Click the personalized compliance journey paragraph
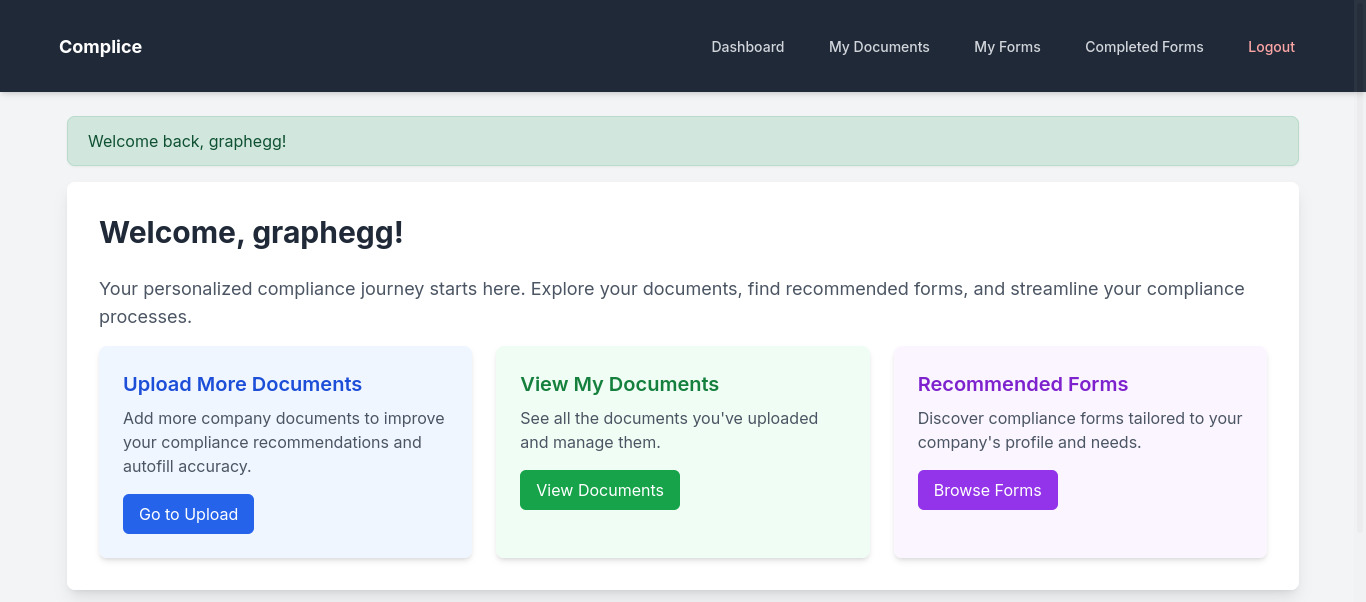 [x=672, y=303]
